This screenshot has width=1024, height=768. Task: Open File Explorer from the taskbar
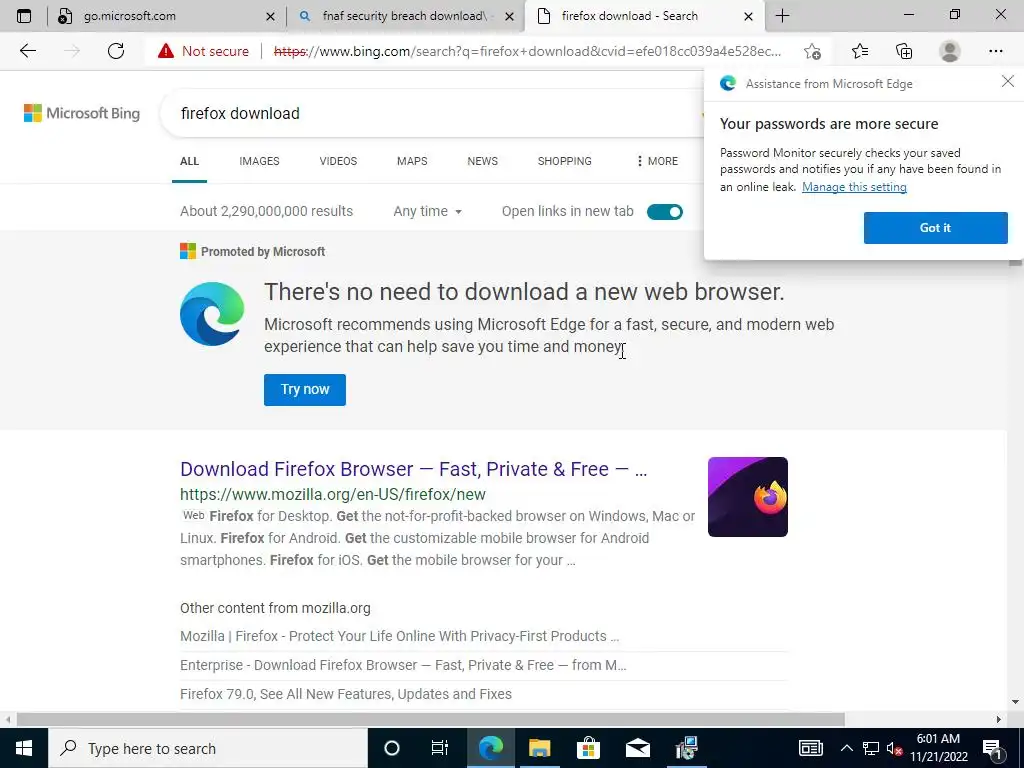pyautogui.click(x=539, y=748)
